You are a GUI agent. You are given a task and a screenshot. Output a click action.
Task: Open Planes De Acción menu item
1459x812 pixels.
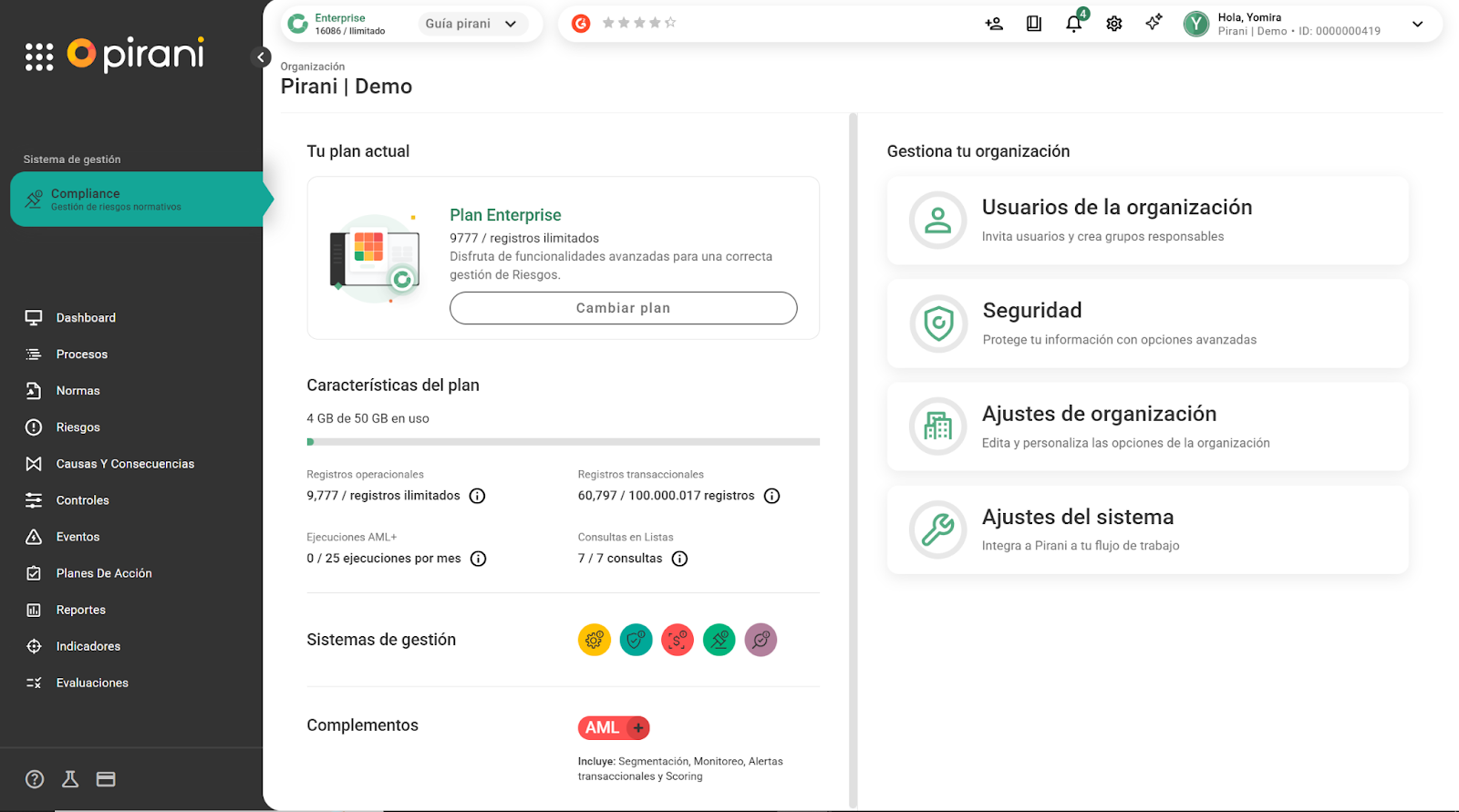point(104,573)
